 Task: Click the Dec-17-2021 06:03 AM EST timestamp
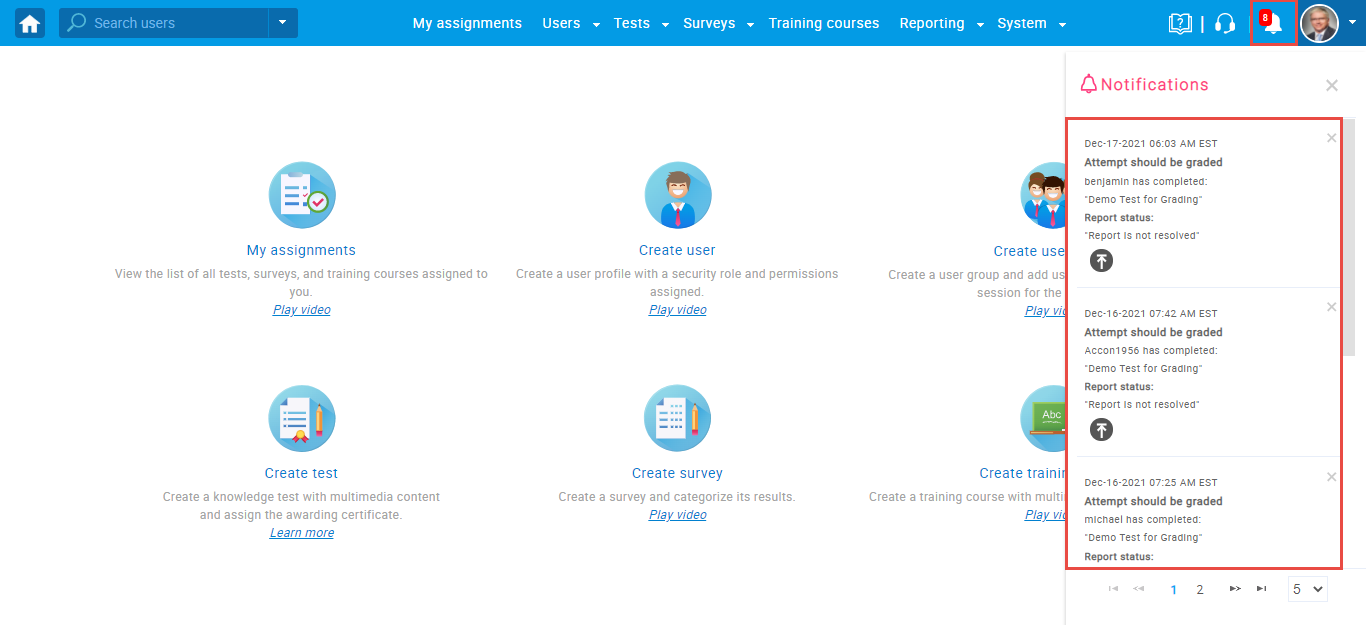coord(1151,144)
